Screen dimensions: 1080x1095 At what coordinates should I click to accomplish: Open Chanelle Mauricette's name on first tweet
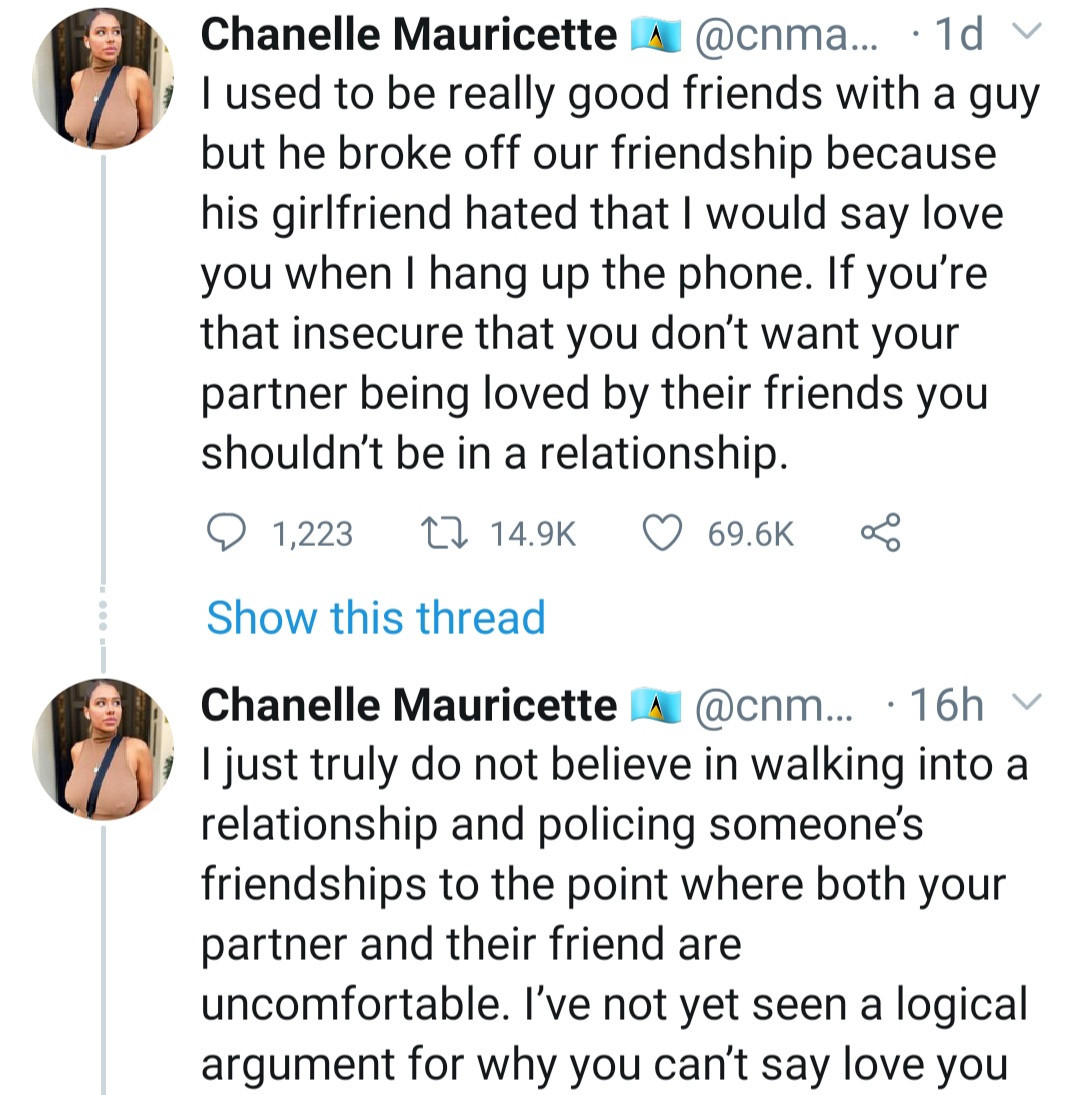409,34
